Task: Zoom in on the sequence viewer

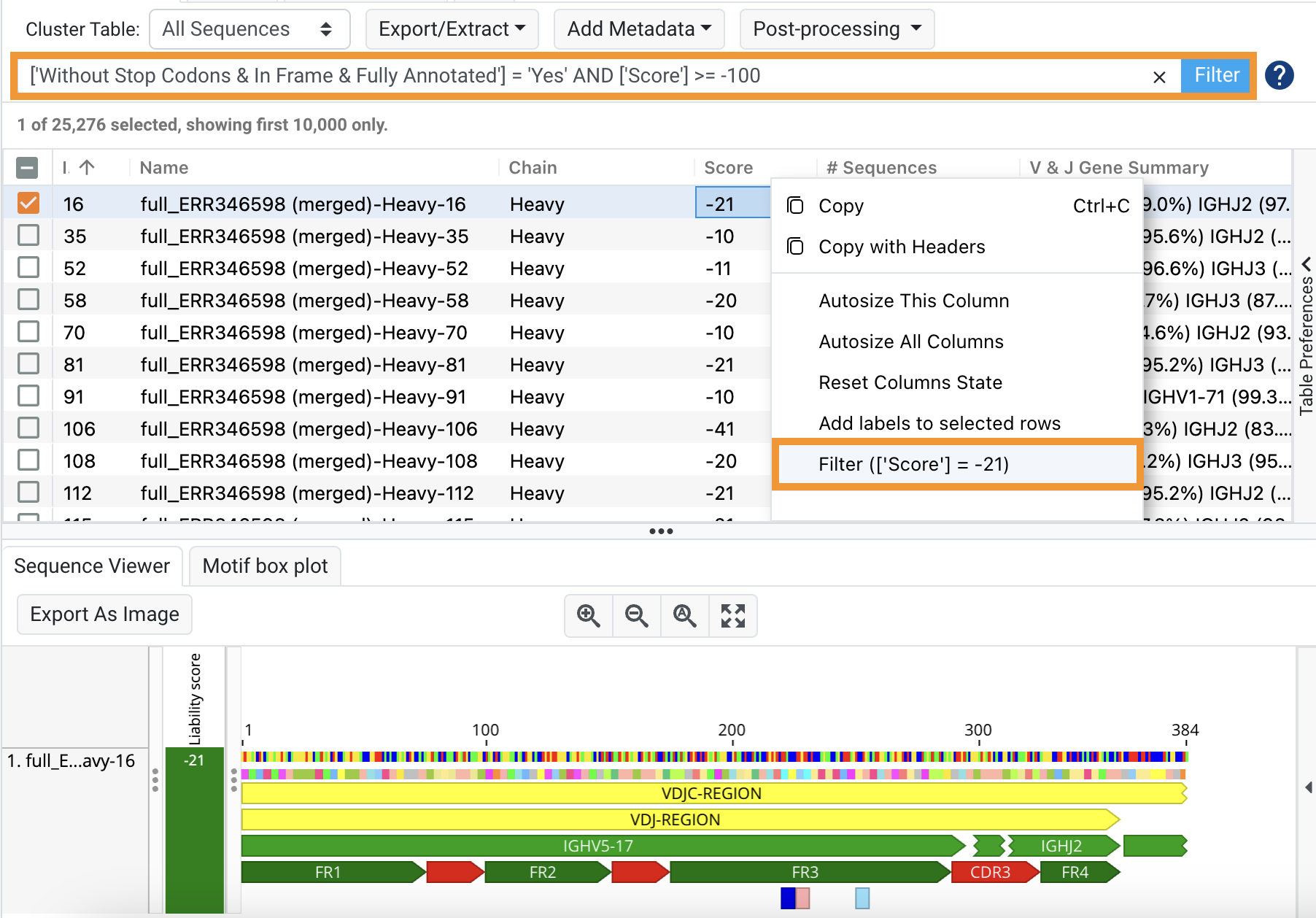Action: point(589,616)
